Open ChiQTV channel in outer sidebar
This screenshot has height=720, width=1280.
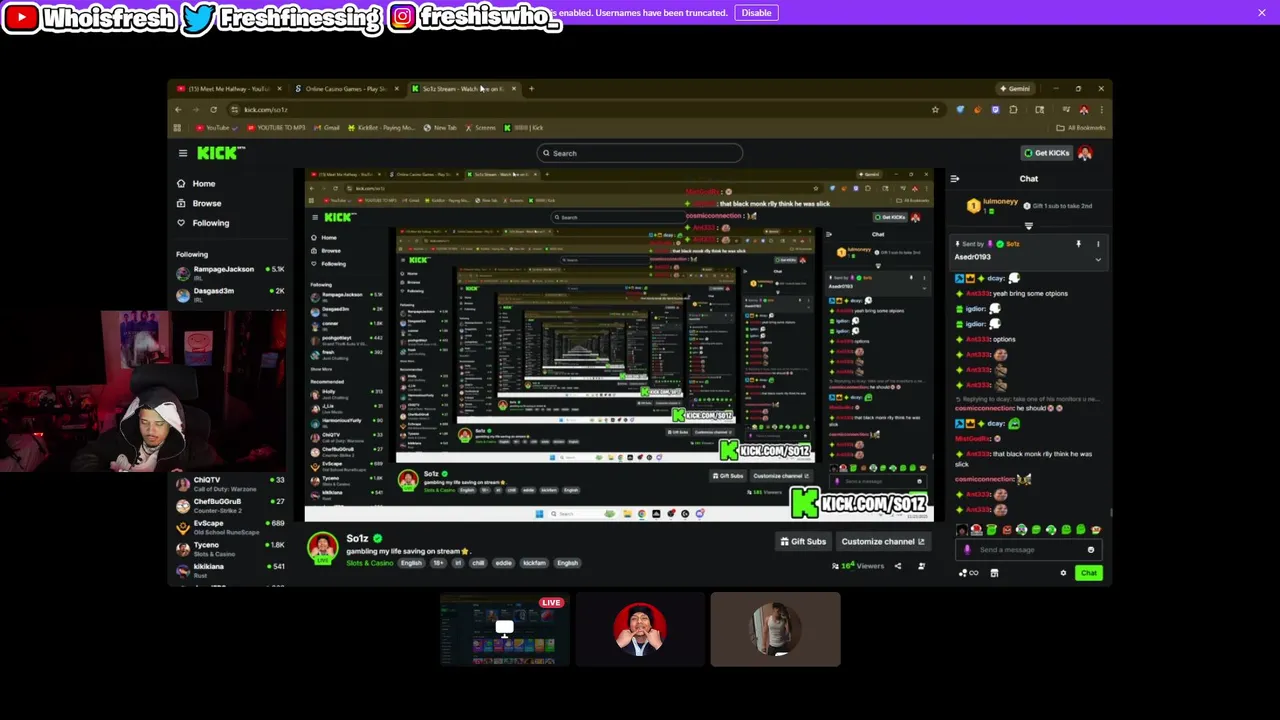[230, 484]
